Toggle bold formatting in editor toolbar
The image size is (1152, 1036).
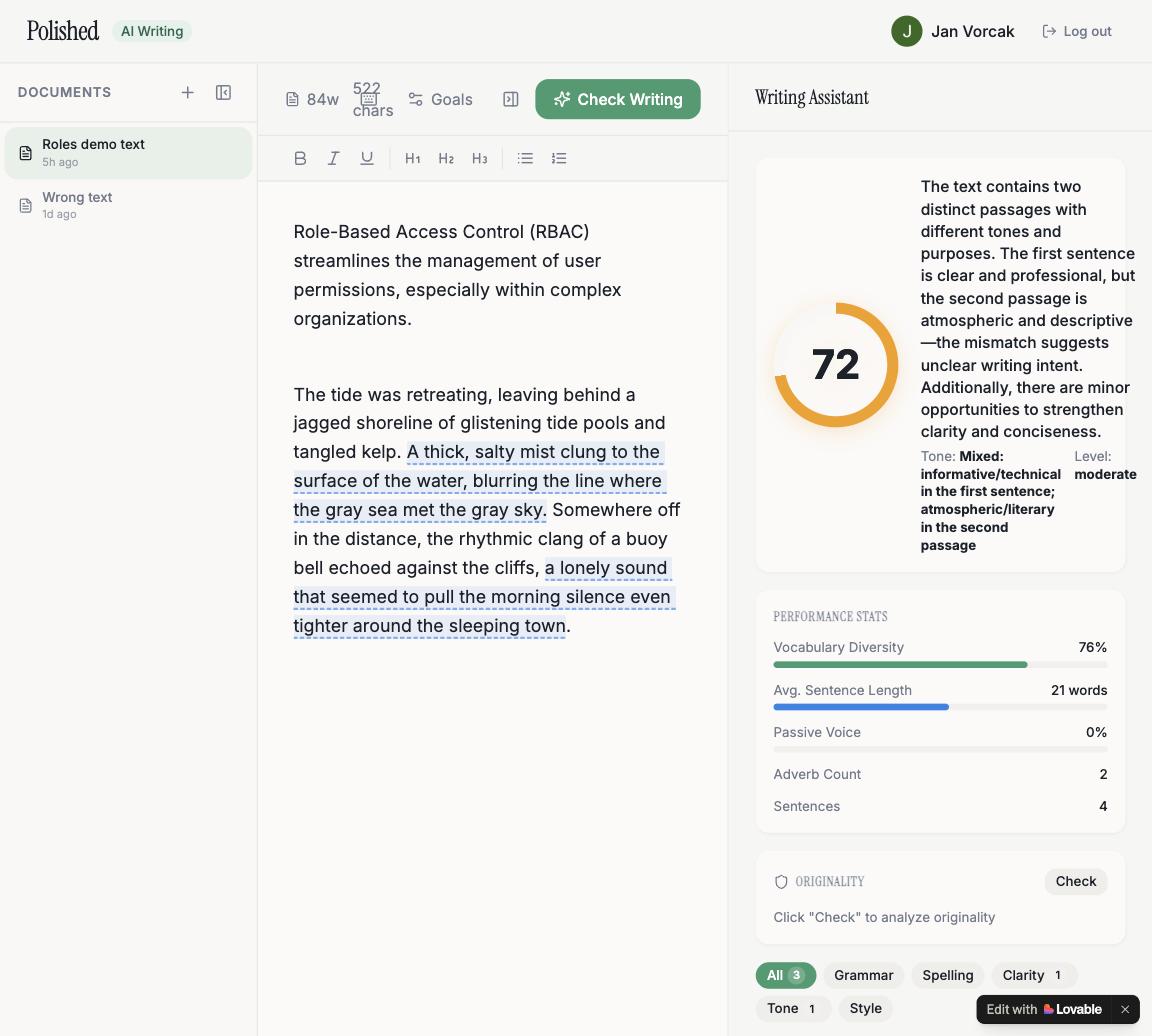pos(300,158)
